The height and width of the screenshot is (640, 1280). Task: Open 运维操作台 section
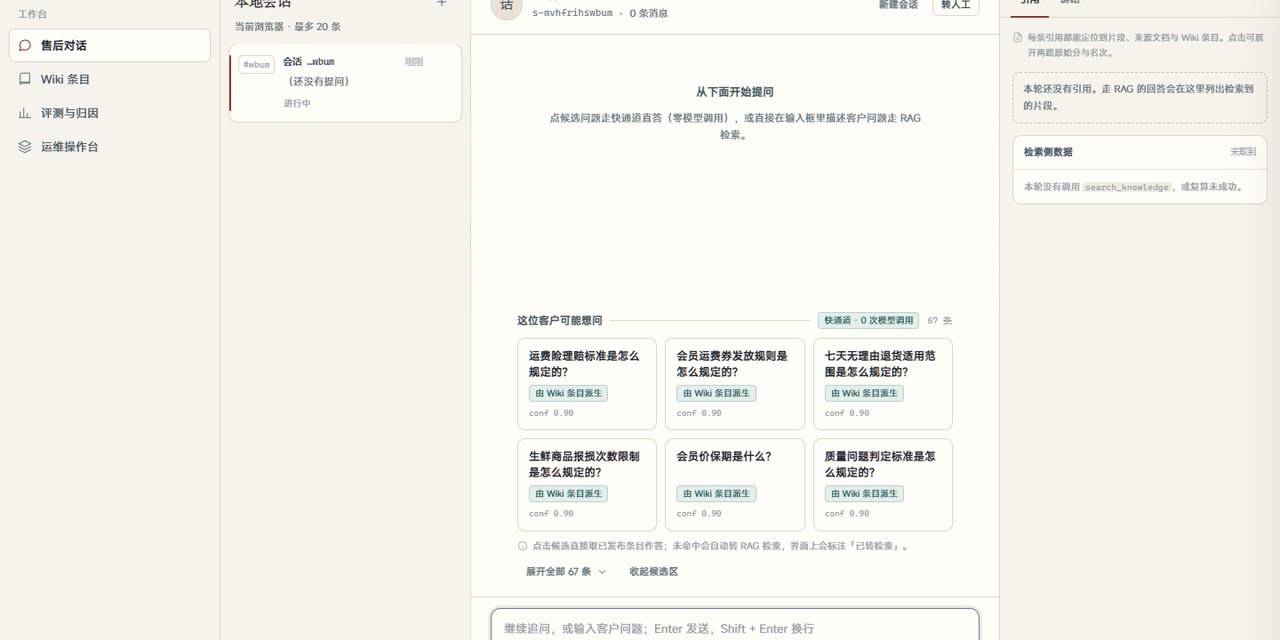point(110,147)
